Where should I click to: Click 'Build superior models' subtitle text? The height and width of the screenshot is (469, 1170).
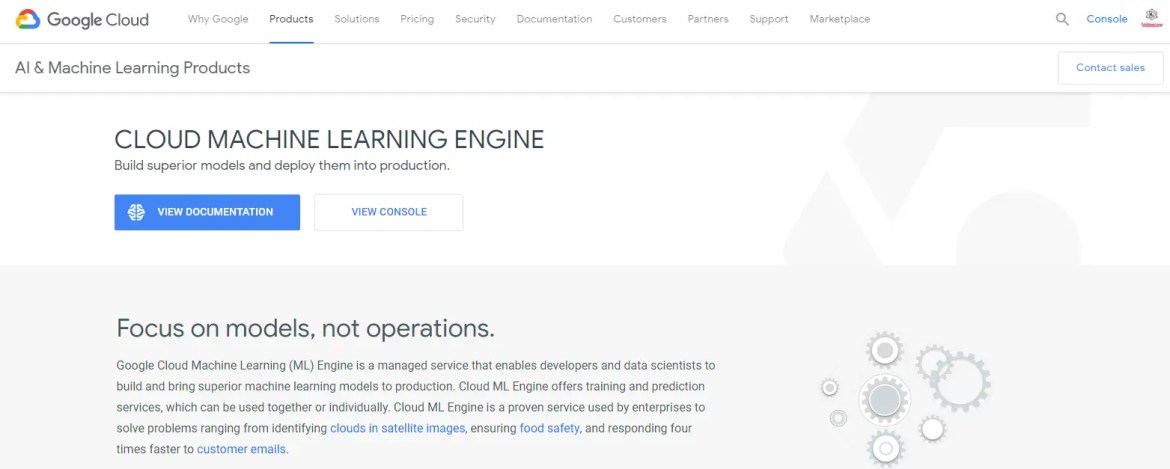[282, 166]
